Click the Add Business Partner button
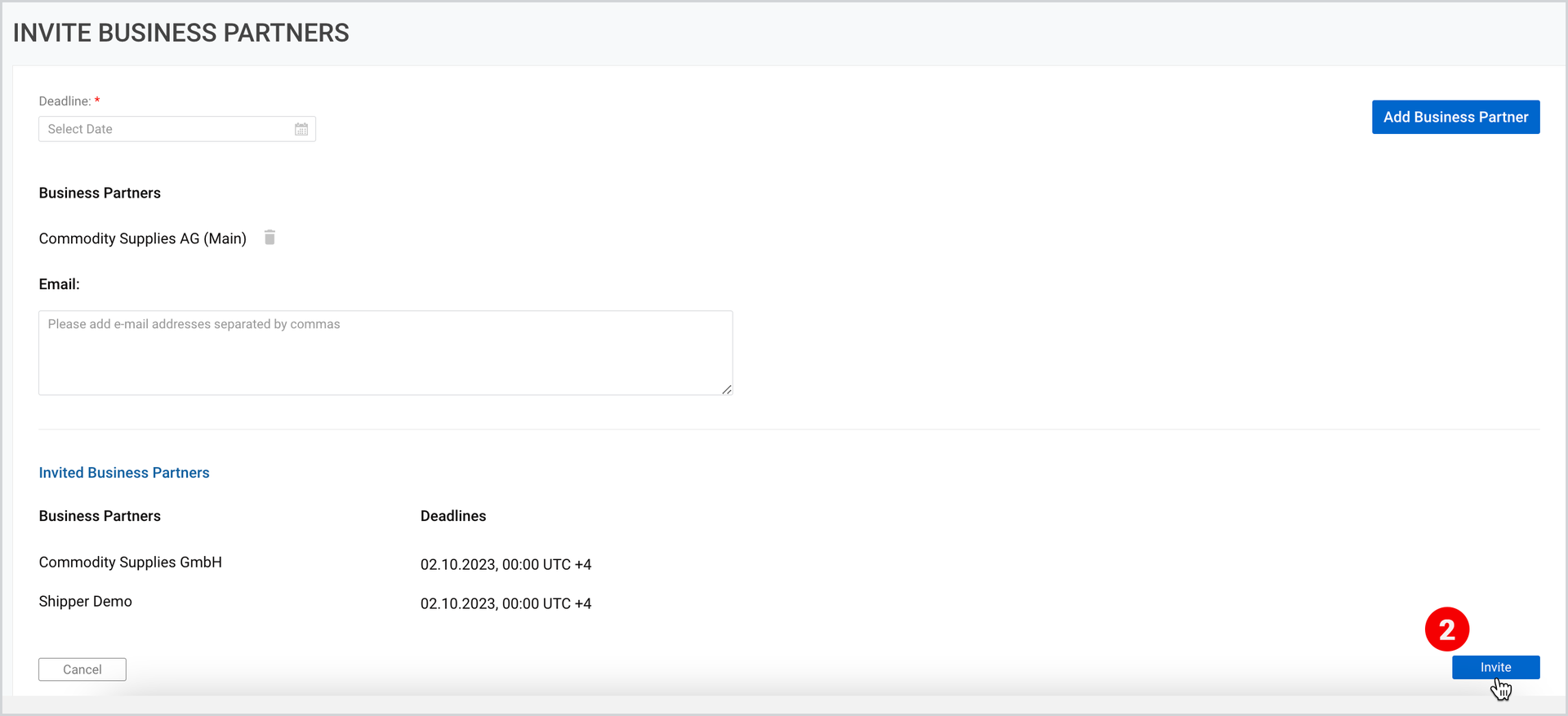This screenshot has height=716, width=1568. [x=1455, y=117]
